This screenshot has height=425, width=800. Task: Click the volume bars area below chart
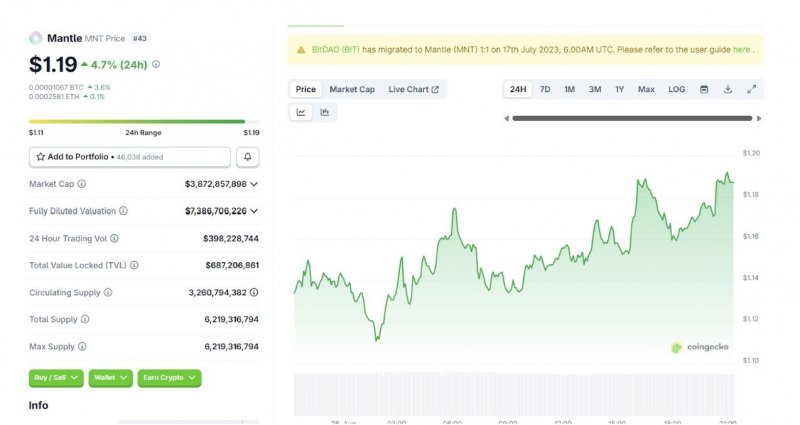pyautogui.click(x=514, y=394)
